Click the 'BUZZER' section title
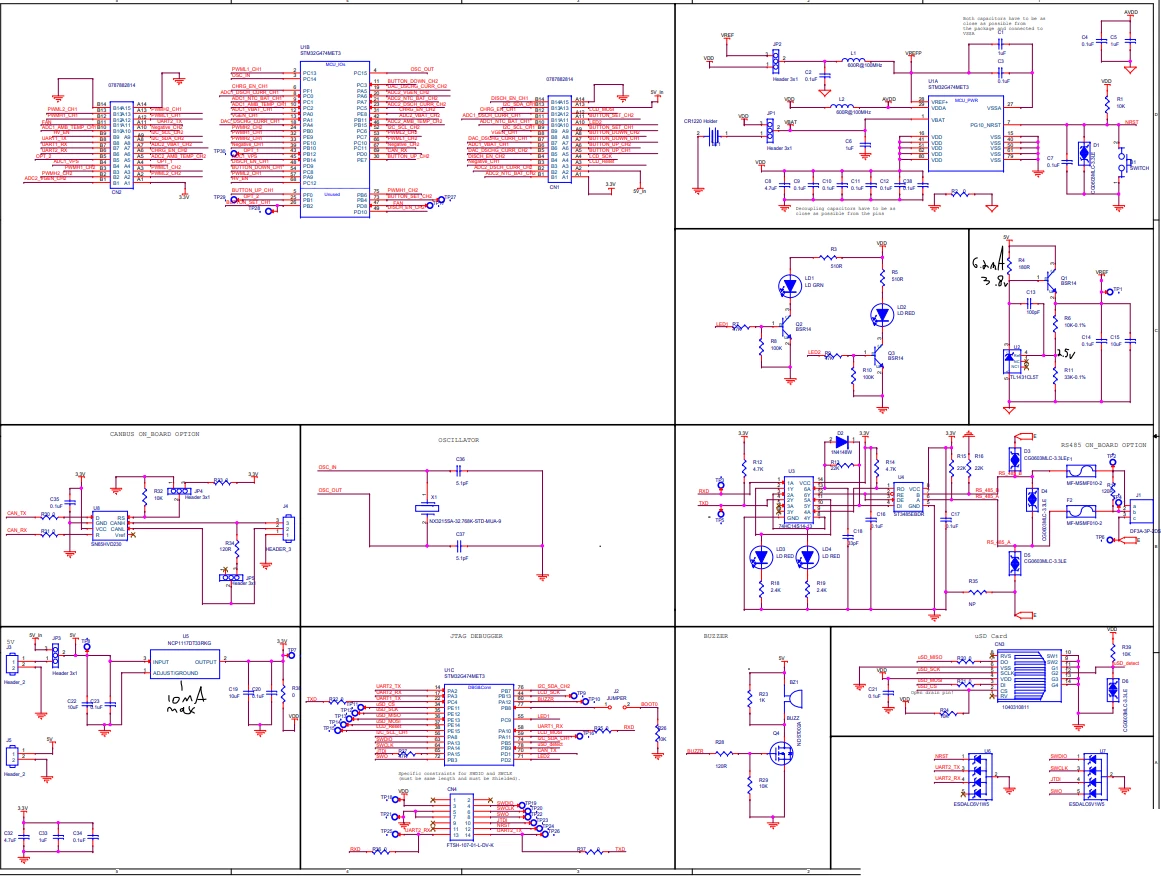1161x878 pixels. point(715,636)
